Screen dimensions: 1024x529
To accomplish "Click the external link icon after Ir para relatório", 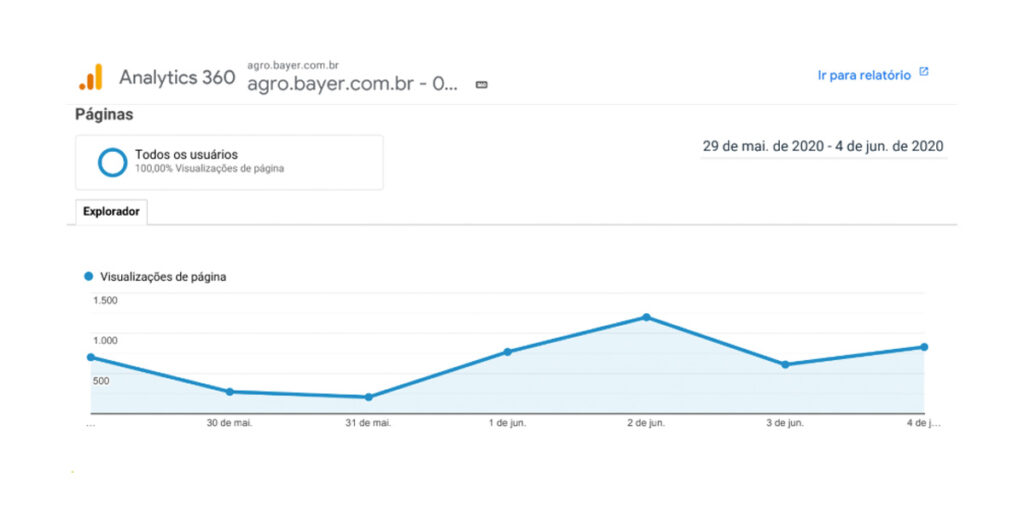I will click(924, 73).
